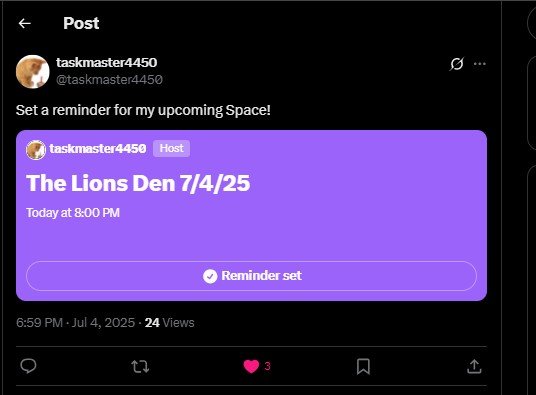Reply to the post using comment icon
The image size is (536, 395).
click(28, 366)
